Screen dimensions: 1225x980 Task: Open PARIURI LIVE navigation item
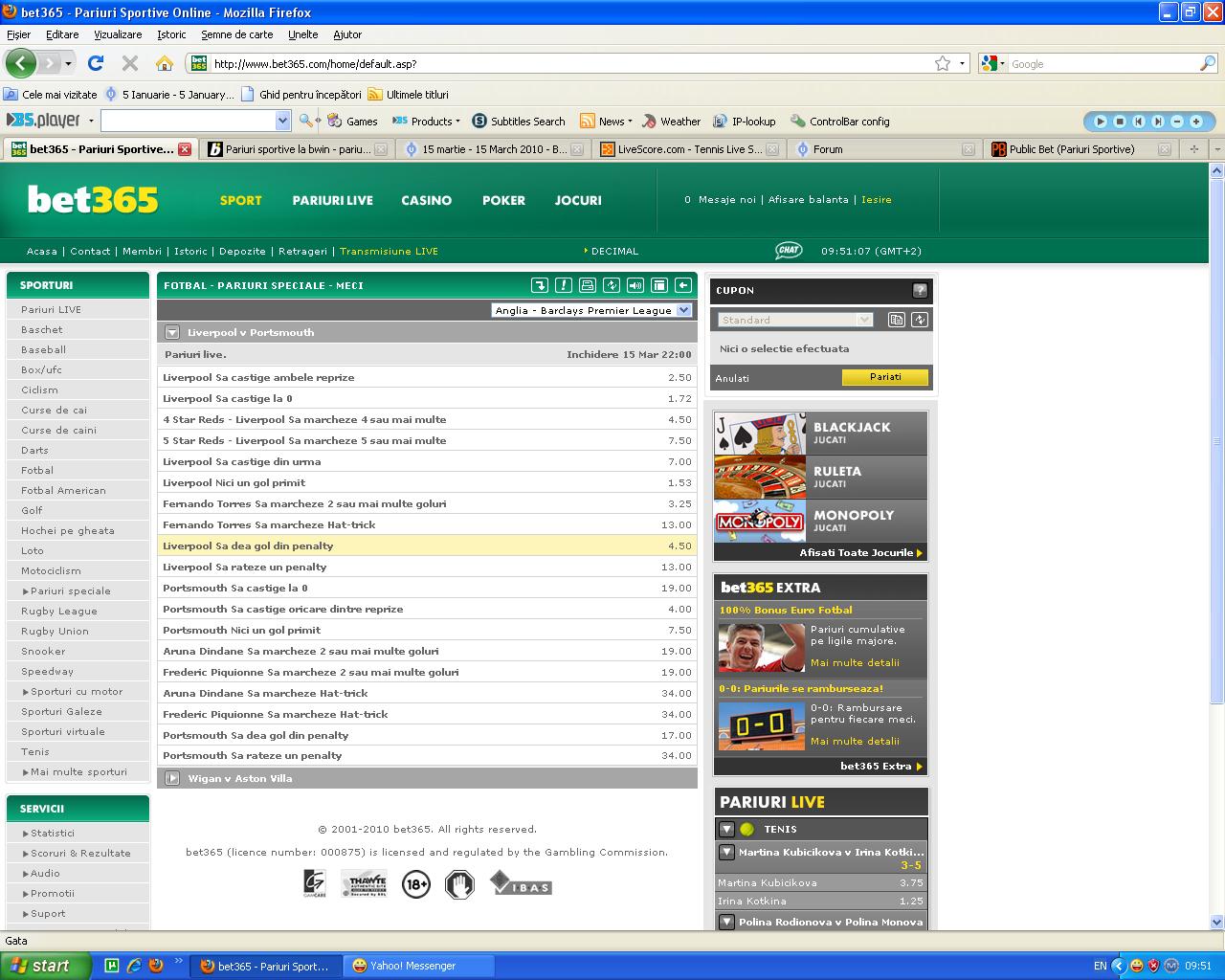coord(332,200)
